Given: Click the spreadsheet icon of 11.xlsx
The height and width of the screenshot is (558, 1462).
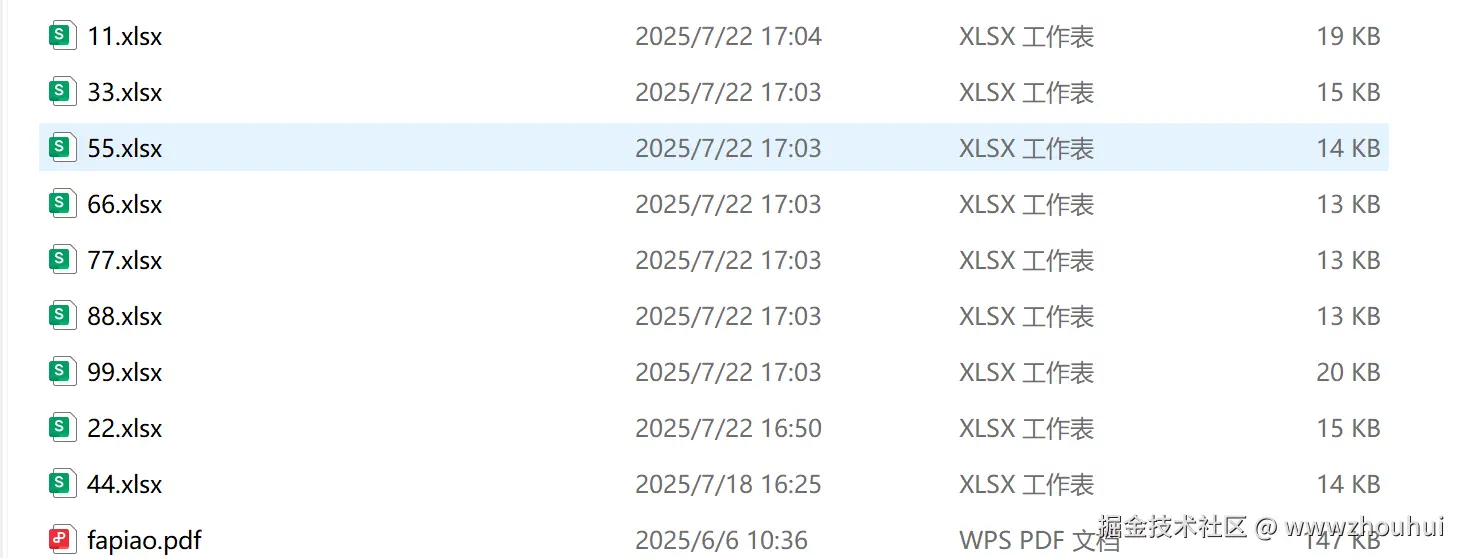Looking at the screenshot, I should click(x=62, y=36).
